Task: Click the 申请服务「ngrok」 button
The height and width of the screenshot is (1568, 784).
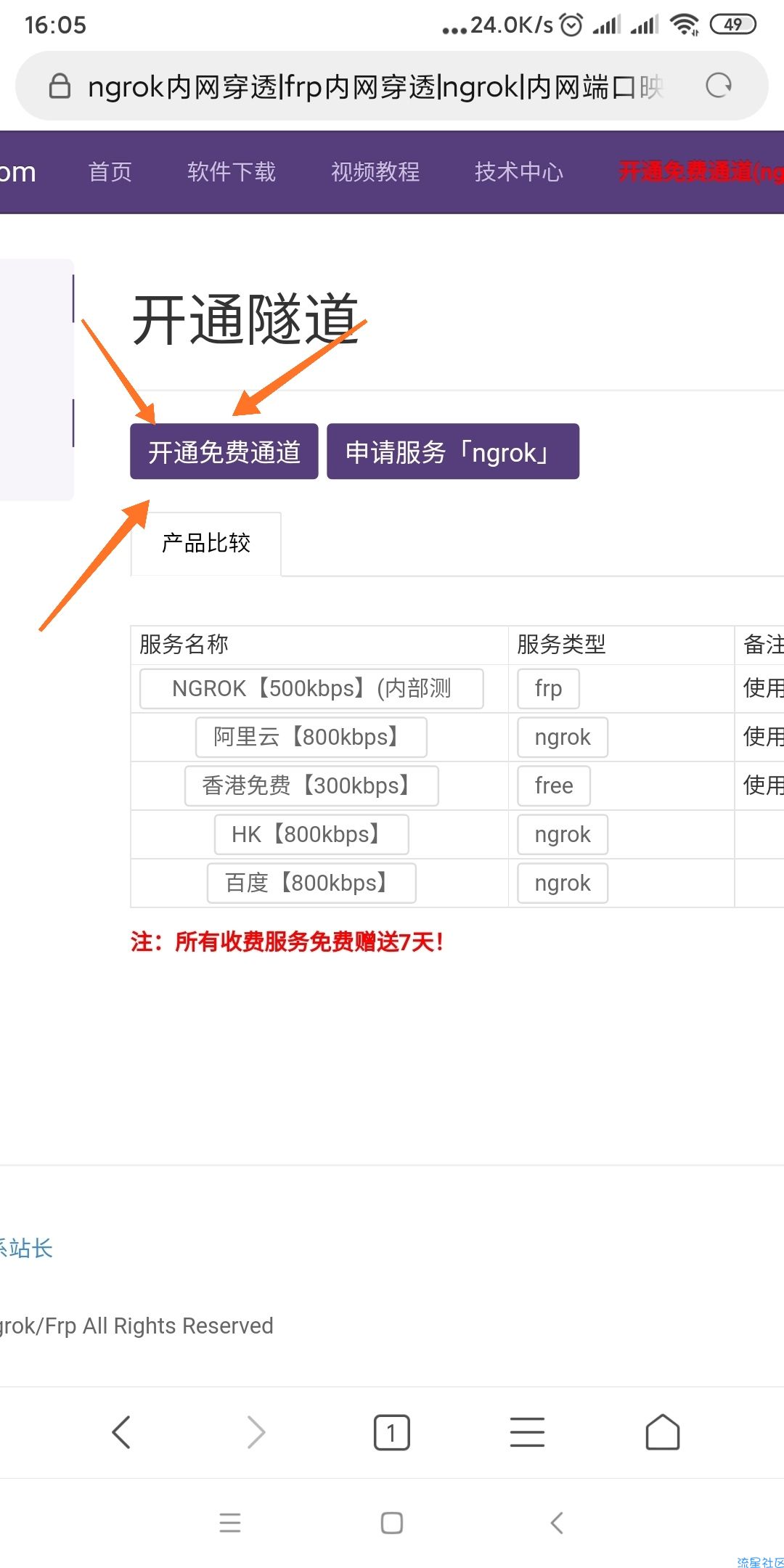Action: click(x=453, y=452)
